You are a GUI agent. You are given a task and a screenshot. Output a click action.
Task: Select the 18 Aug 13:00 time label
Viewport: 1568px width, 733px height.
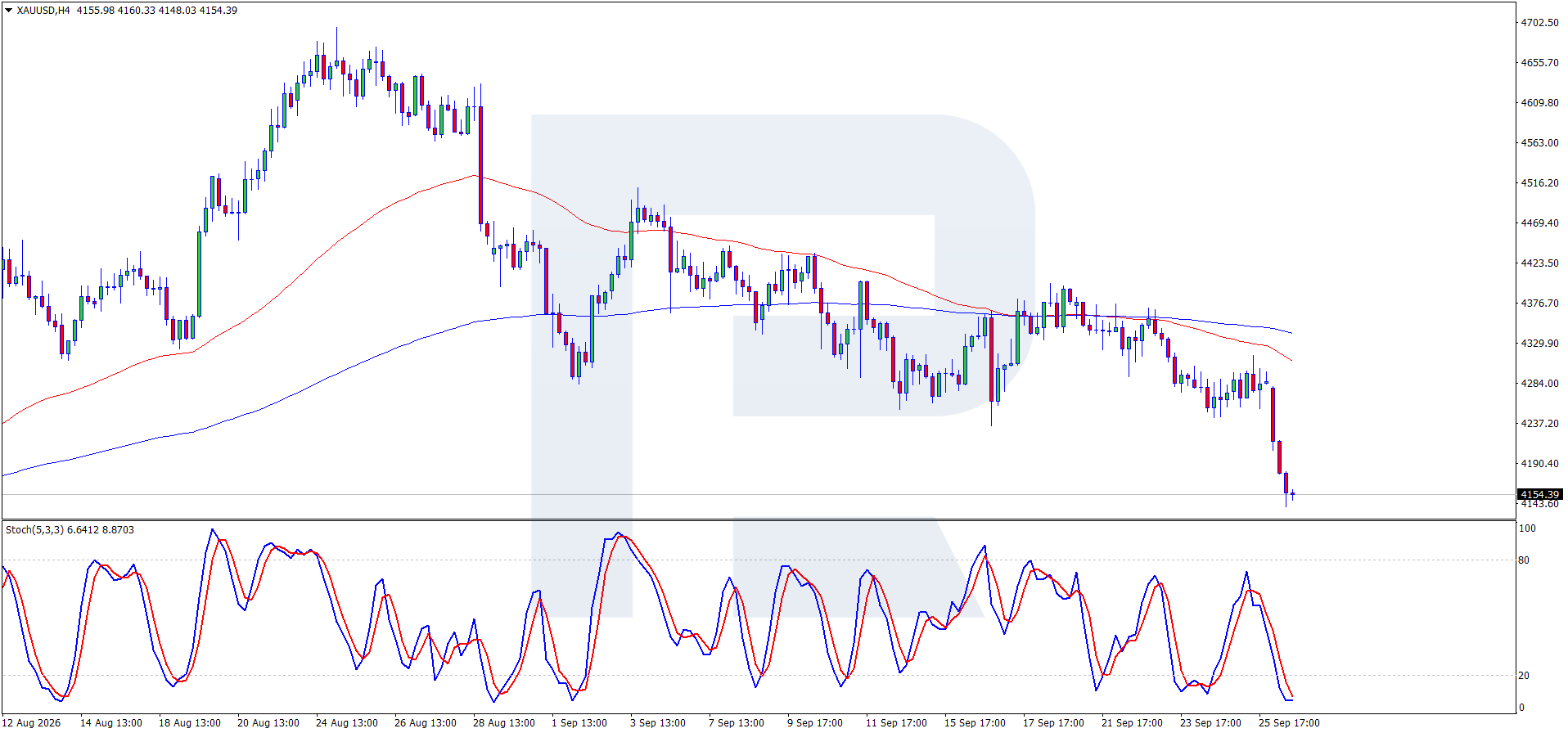(x=190, y=723)
